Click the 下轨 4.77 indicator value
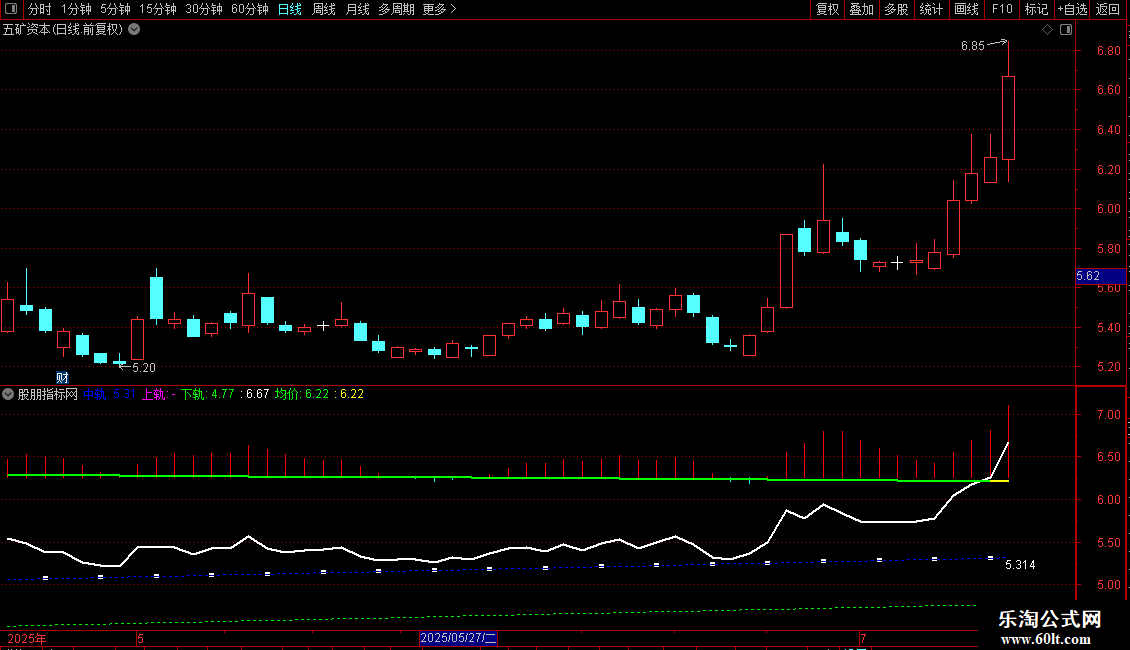The height and width of the screenshot is (650, 1130). coord(208,394)
